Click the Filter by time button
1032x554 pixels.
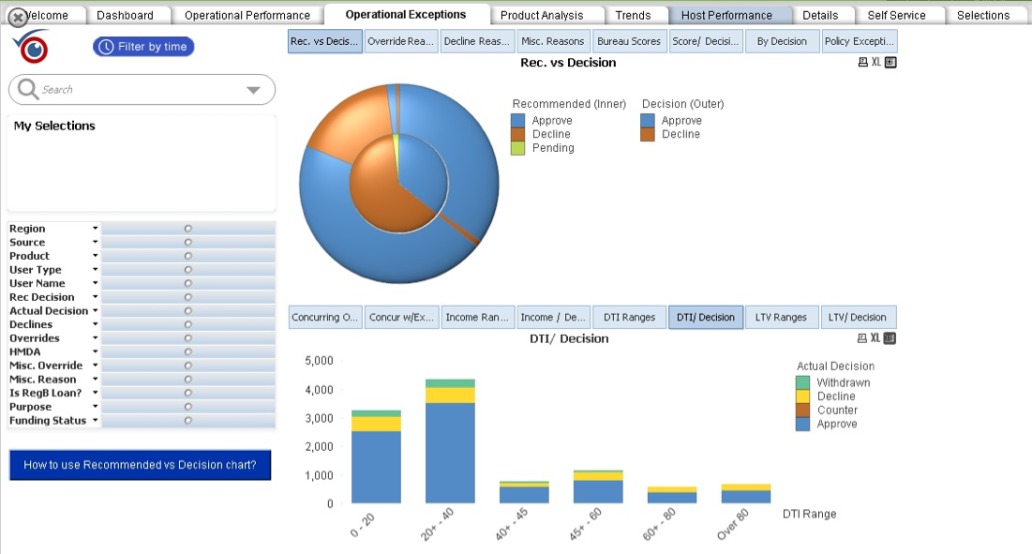pos(144,47)
